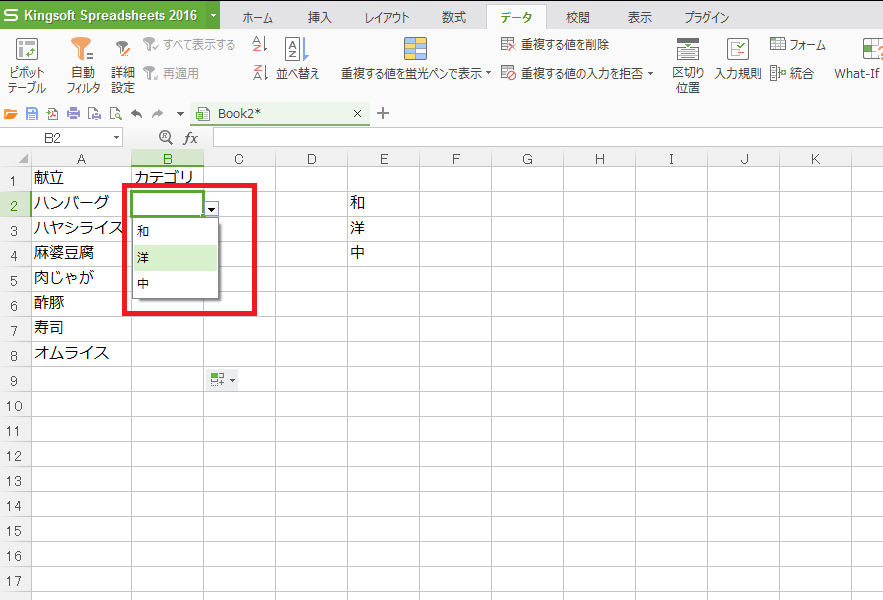Click the B2 cell dropdown arrow
The width and height of the screenshot is (883, 600).
tap(211, 209)
